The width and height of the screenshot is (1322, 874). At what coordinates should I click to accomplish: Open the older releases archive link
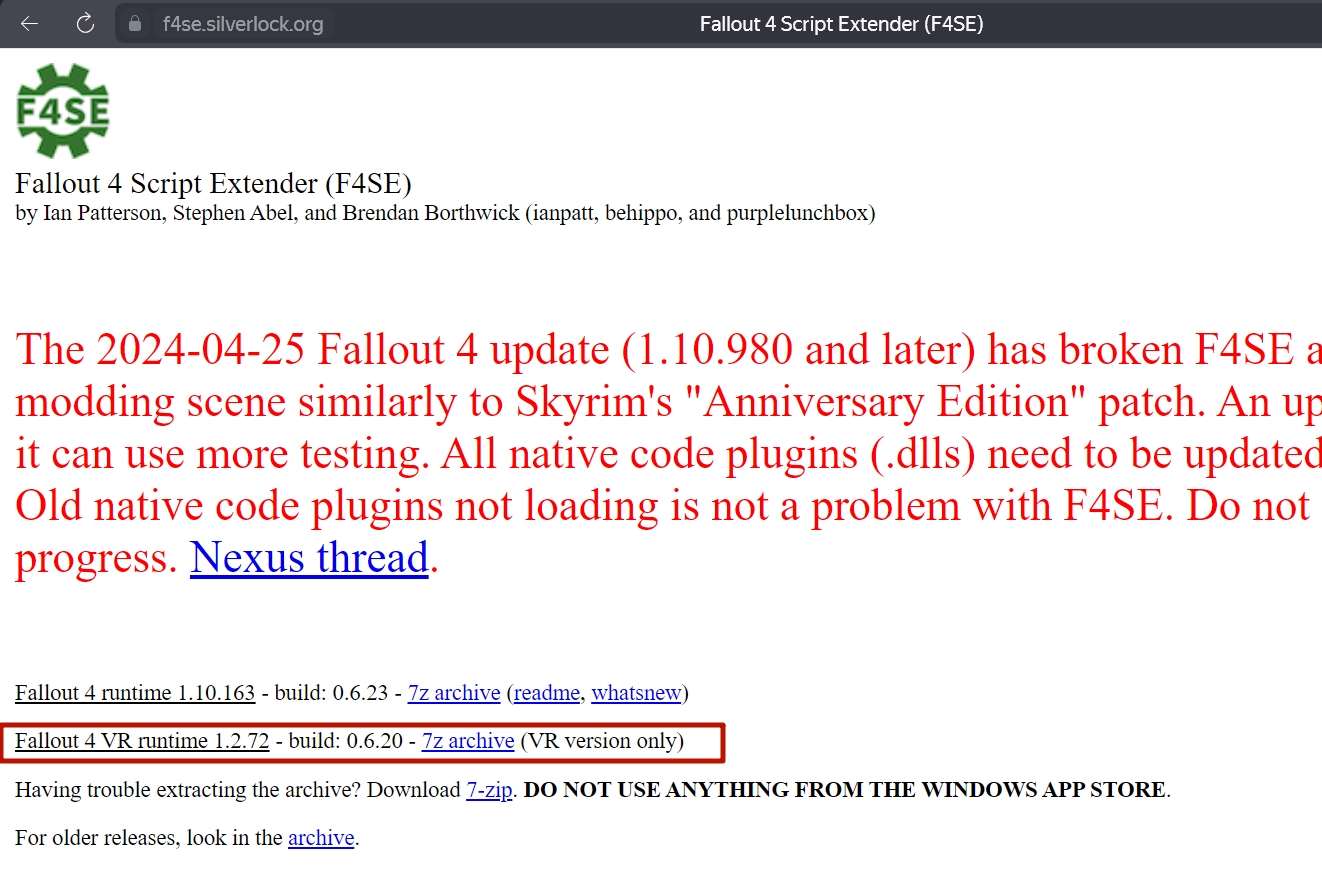pos(321,837)
